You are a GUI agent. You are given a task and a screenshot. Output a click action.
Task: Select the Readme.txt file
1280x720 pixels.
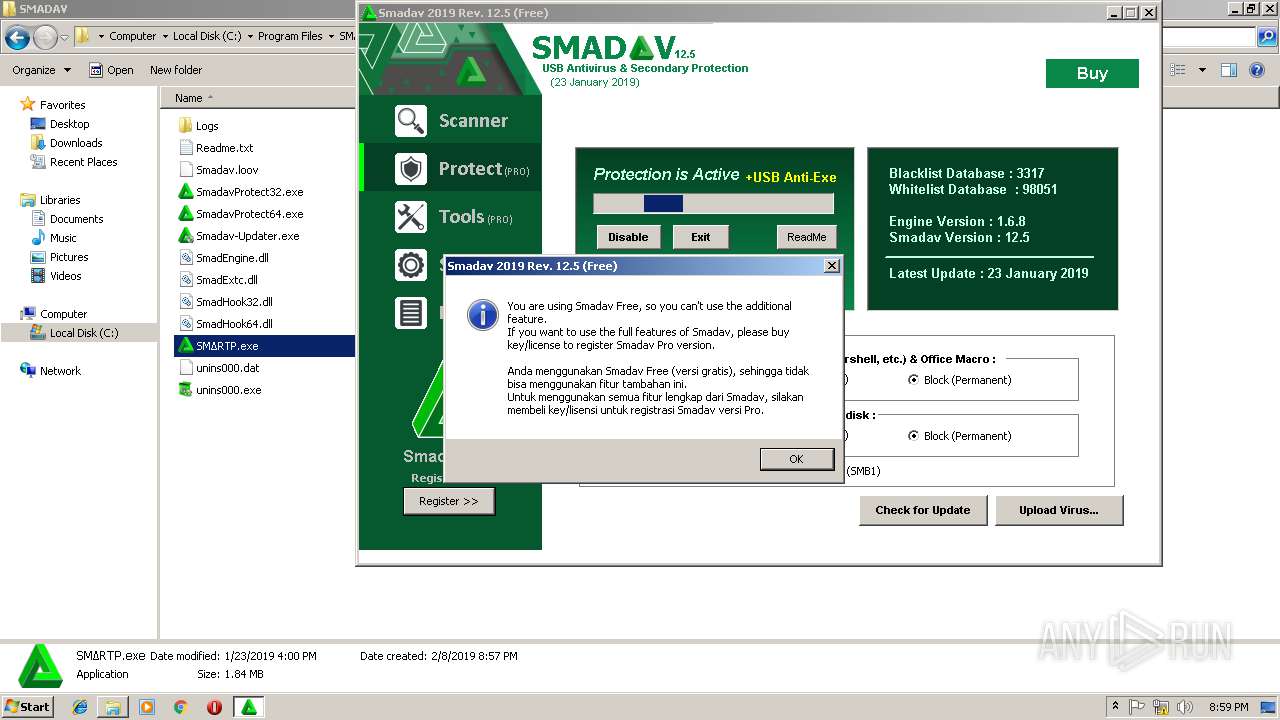(216, 148)
